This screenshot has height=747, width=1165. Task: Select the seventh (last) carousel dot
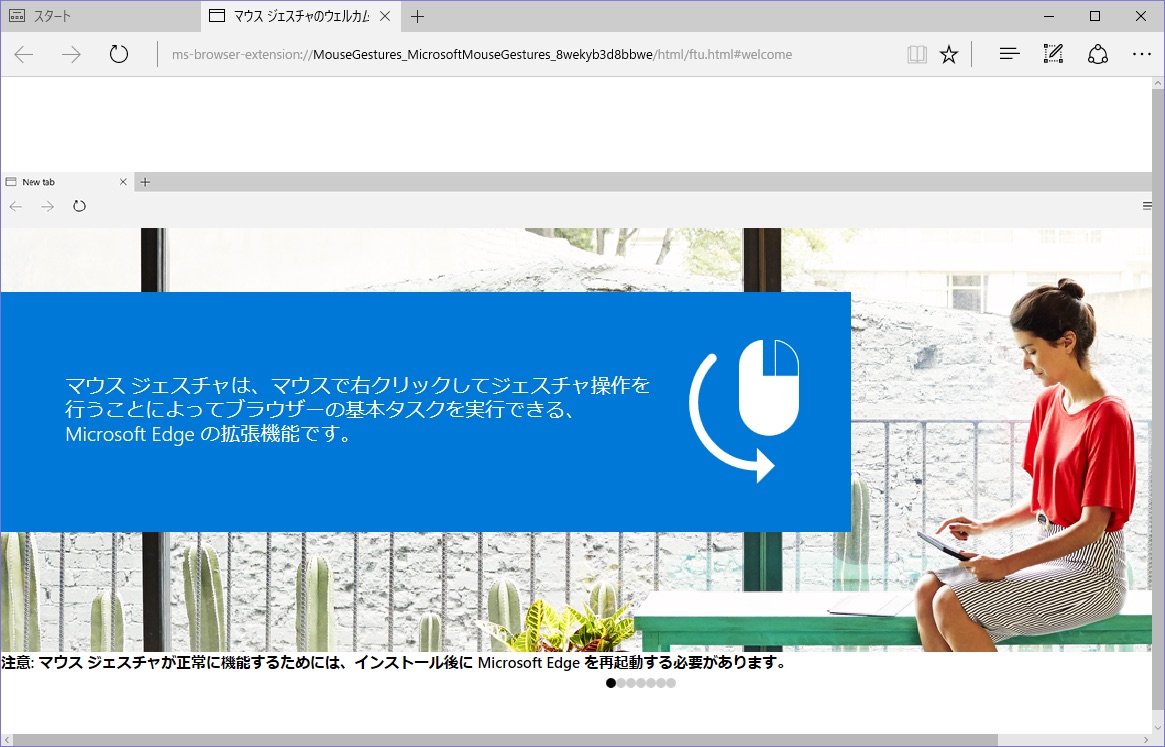[671, 683]
